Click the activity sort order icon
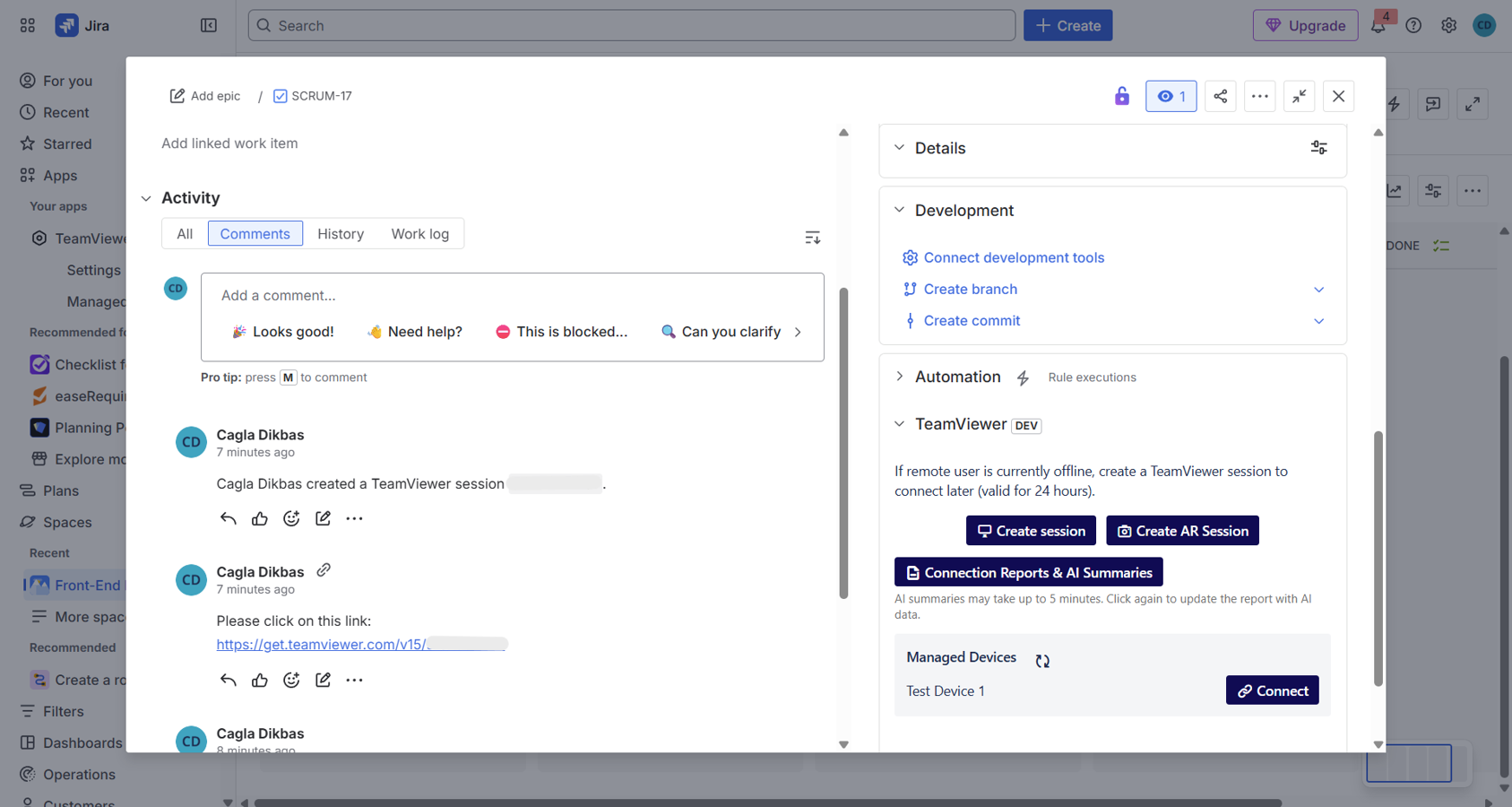The height and width of the screenshot is (807, 1512). coord(812,238)
